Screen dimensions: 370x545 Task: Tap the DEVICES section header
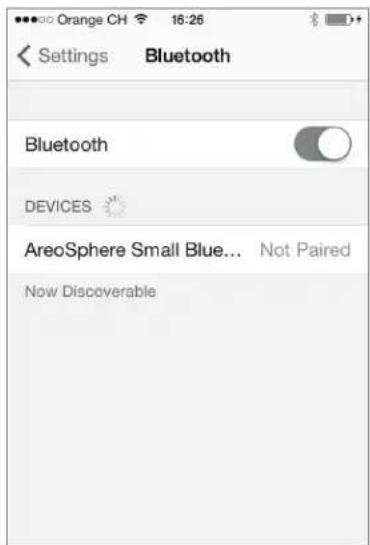tap(58, 207)
